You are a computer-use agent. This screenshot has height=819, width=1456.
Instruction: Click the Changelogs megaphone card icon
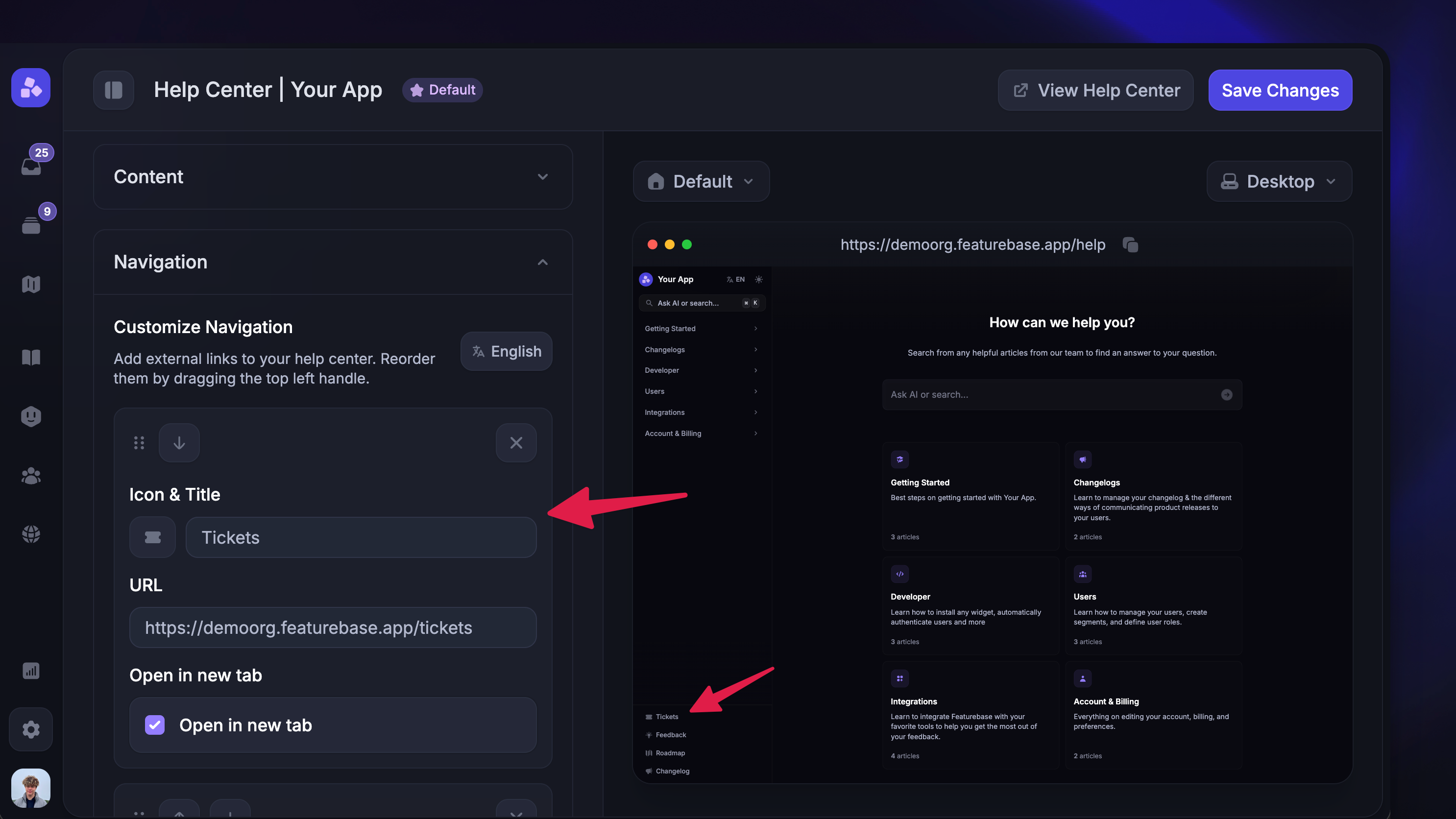pyautogui.click(x=1082, y=459)
